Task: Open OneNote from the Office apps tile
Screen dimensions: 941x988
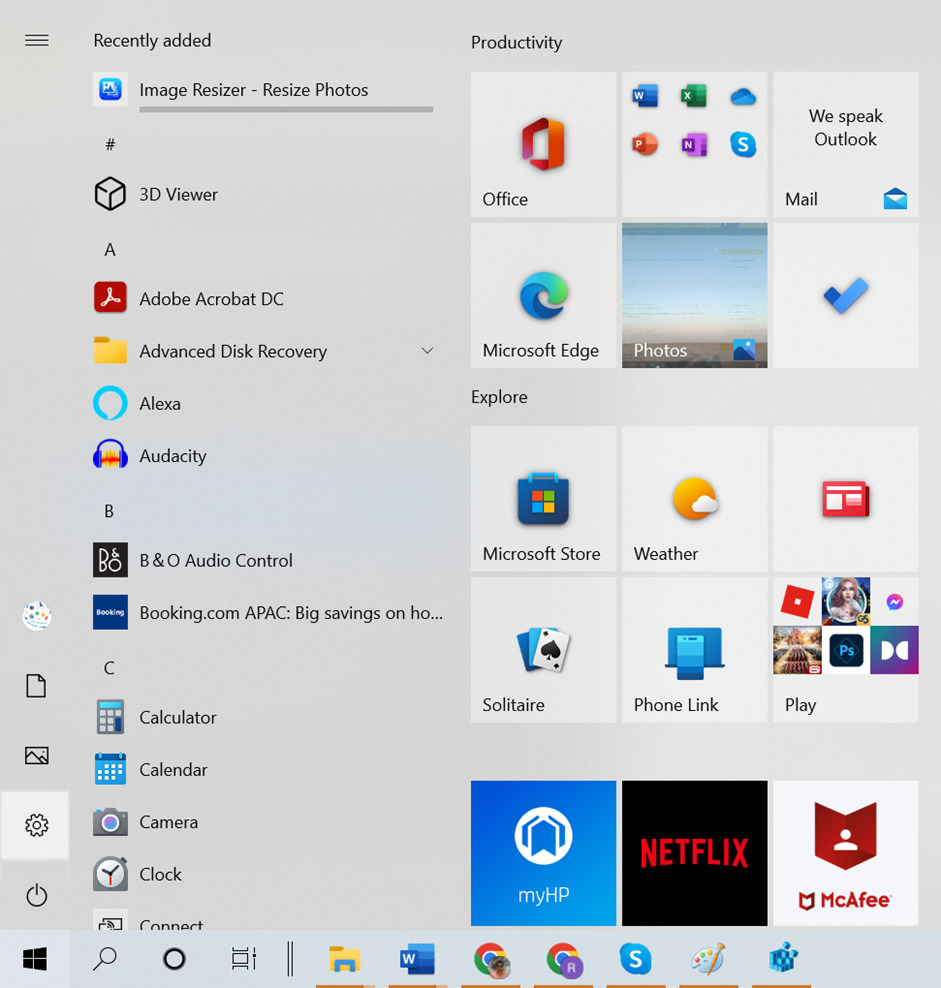Action: [x=694, y=144]
